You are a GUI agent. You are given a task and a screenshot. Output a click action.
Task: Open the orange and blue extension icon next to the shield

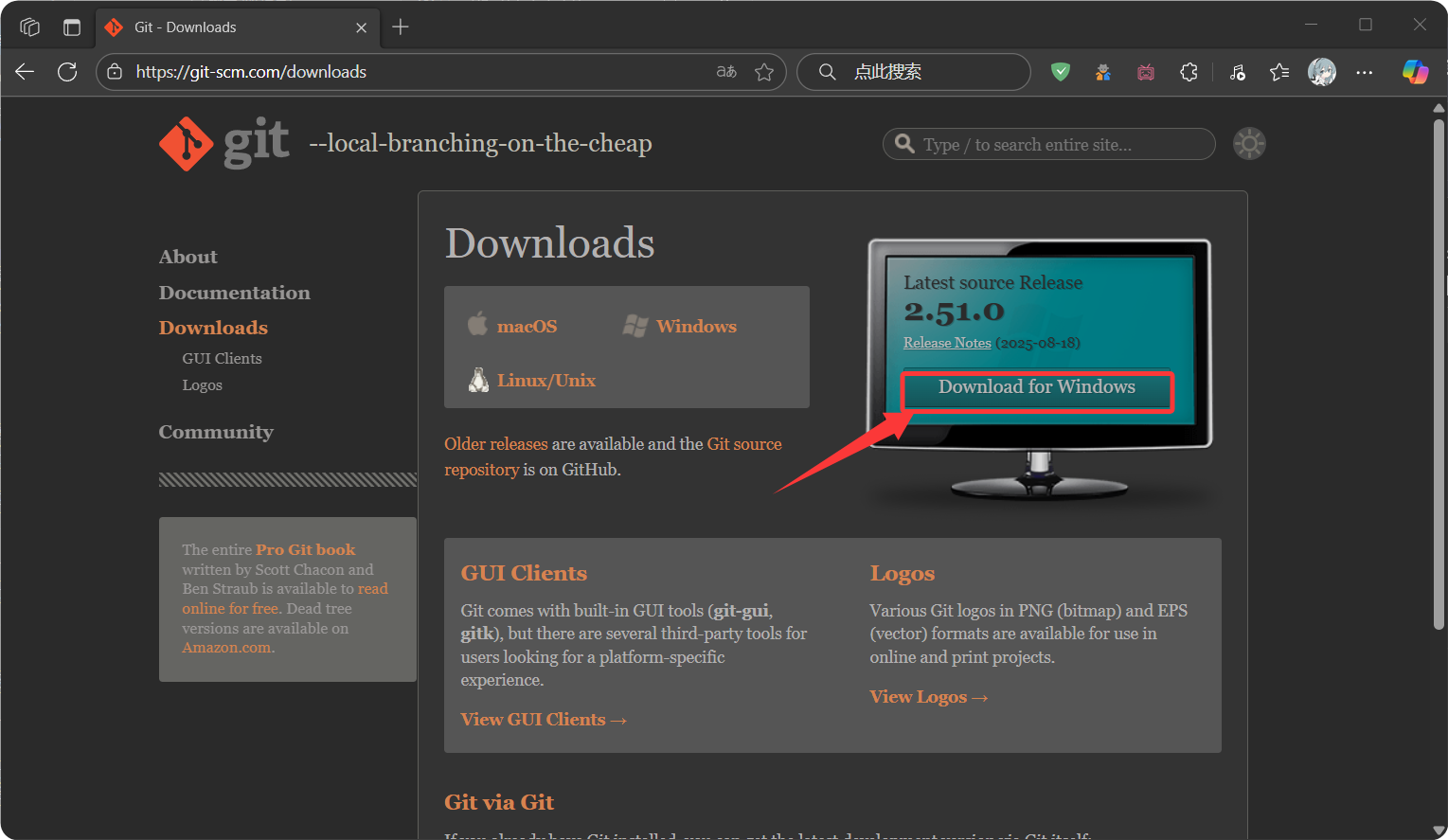pyautogui.click(x=1103, y=72)
